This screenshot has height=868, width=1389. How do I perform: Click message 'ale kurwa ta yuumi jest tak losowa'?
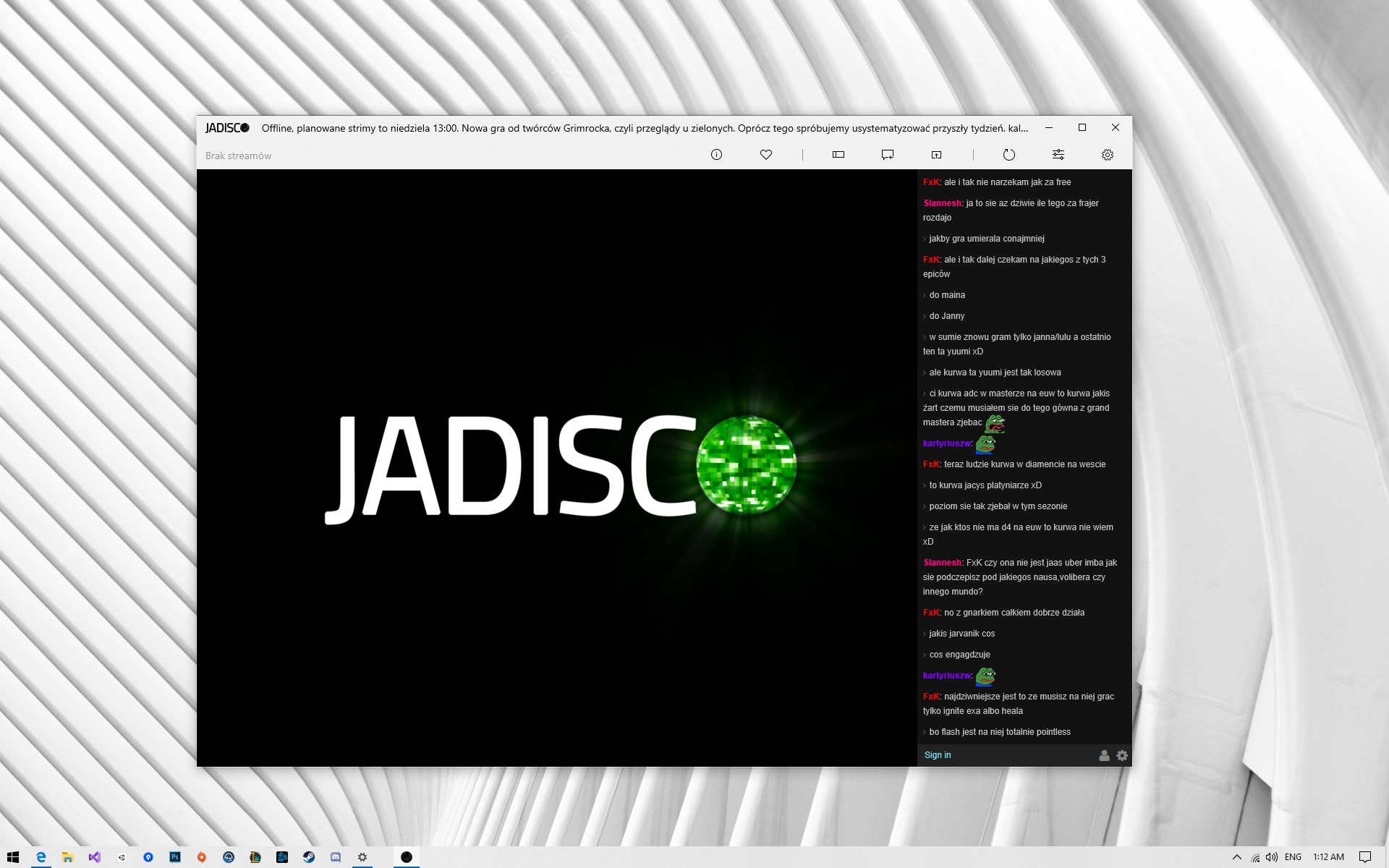click(995, 373)
